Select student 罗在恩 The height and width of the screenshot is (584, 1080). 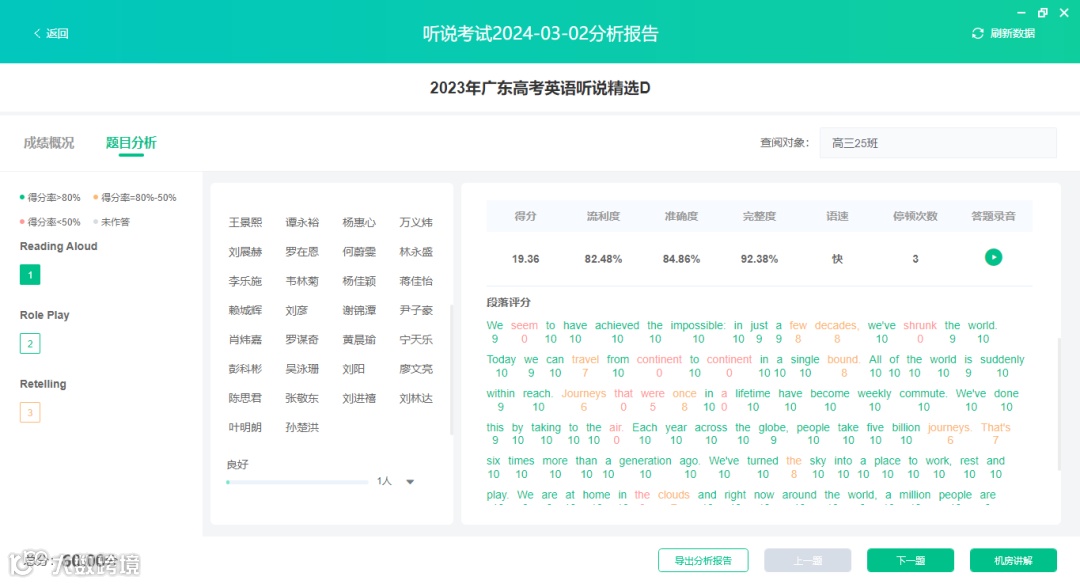click(x=302, y=252)
